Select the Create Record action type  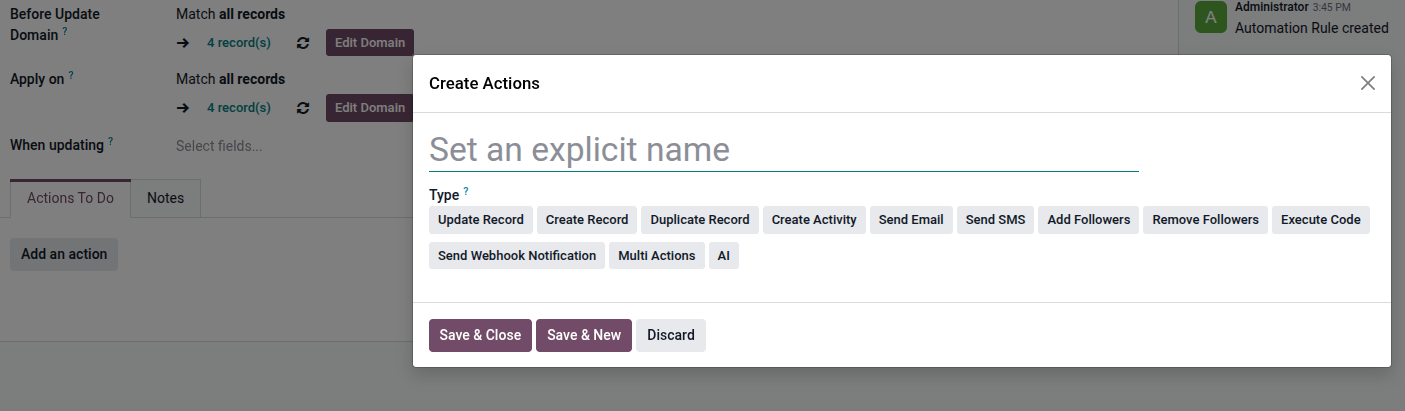pyautogui.click(x=587, y=220)
